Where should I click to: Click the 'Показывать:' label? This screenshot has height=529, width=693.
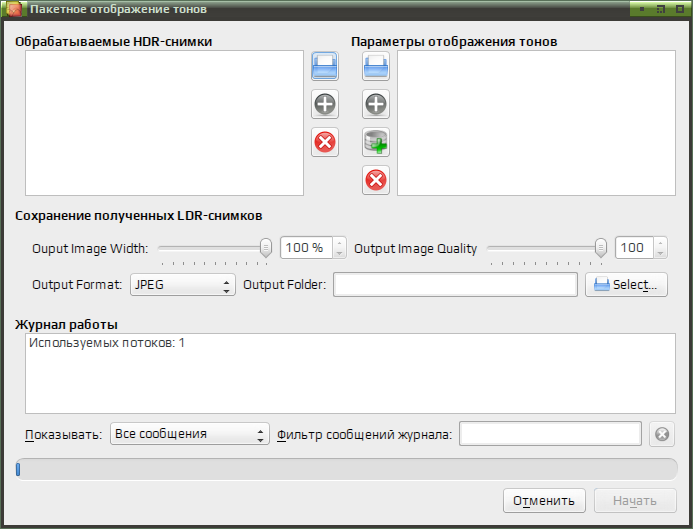click(x=63, y=435)
